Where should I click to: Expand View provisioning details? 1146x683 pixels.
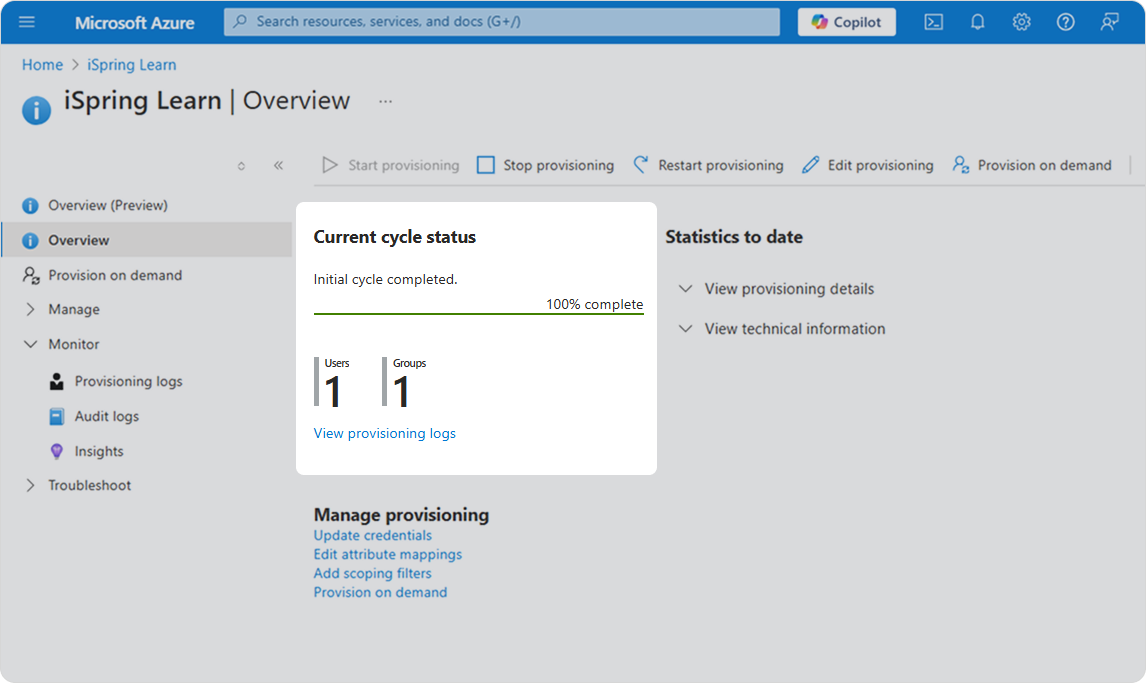point(777,289)
